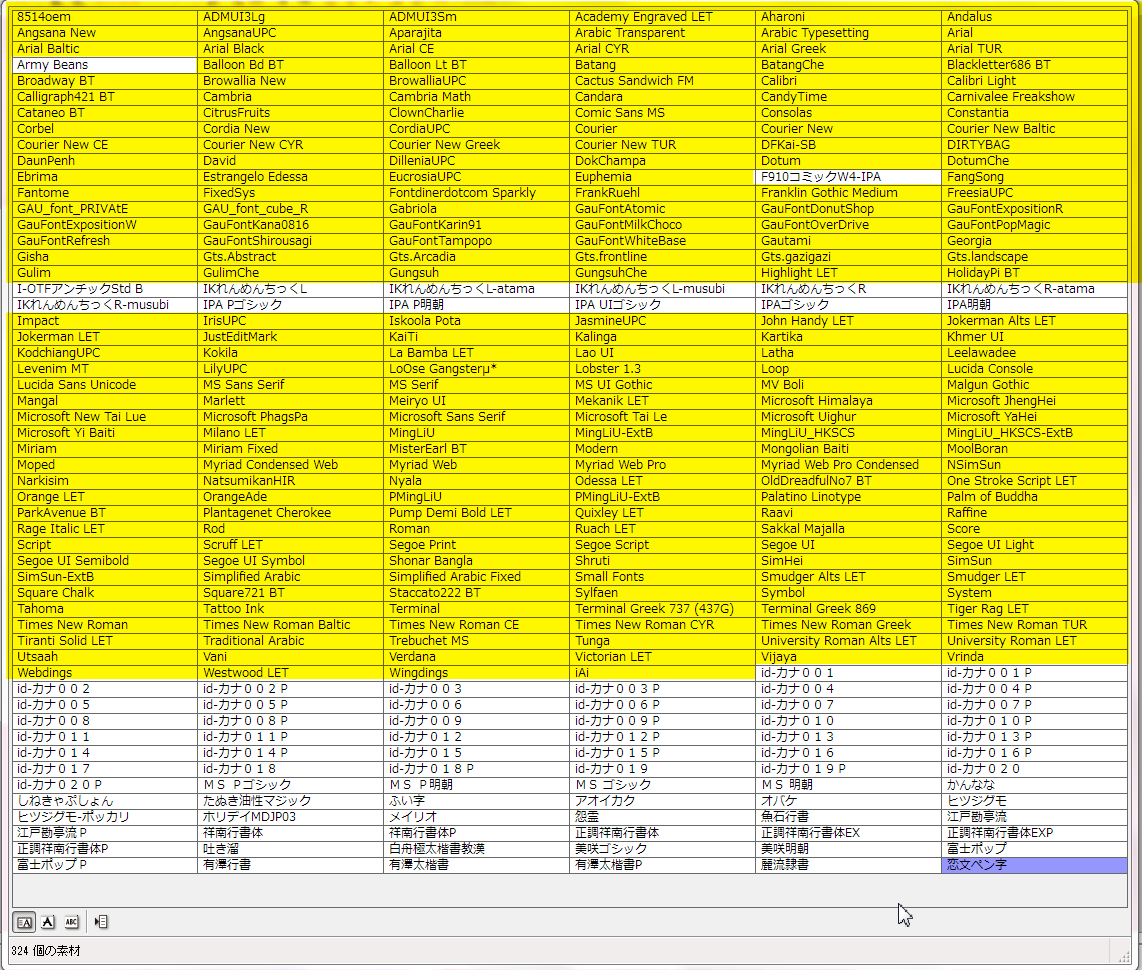Choose Myriad Web Pro Condensed font

[848, 465]
